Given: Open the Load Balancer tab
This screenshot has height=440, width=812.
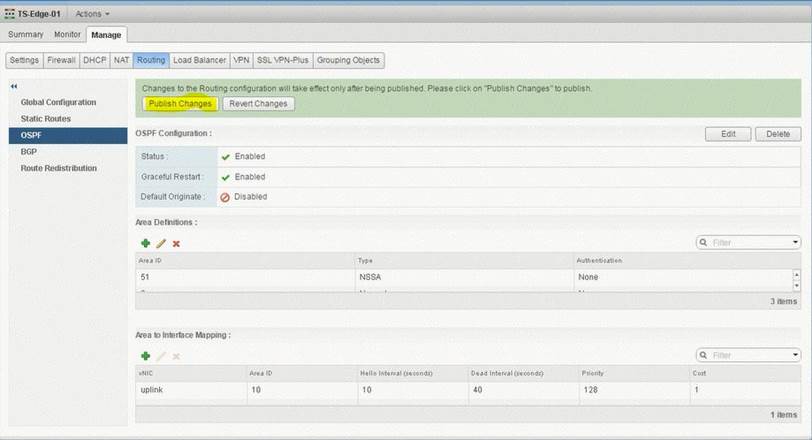Looking at the screenshot, I should (199, 60).
